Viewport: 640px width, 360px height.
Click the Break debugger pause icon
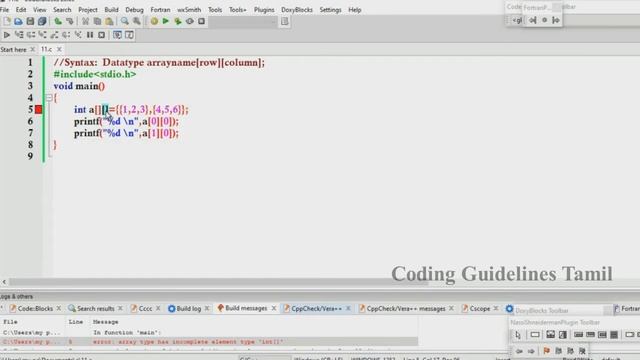pyautogui.click(x=90, y=35)
